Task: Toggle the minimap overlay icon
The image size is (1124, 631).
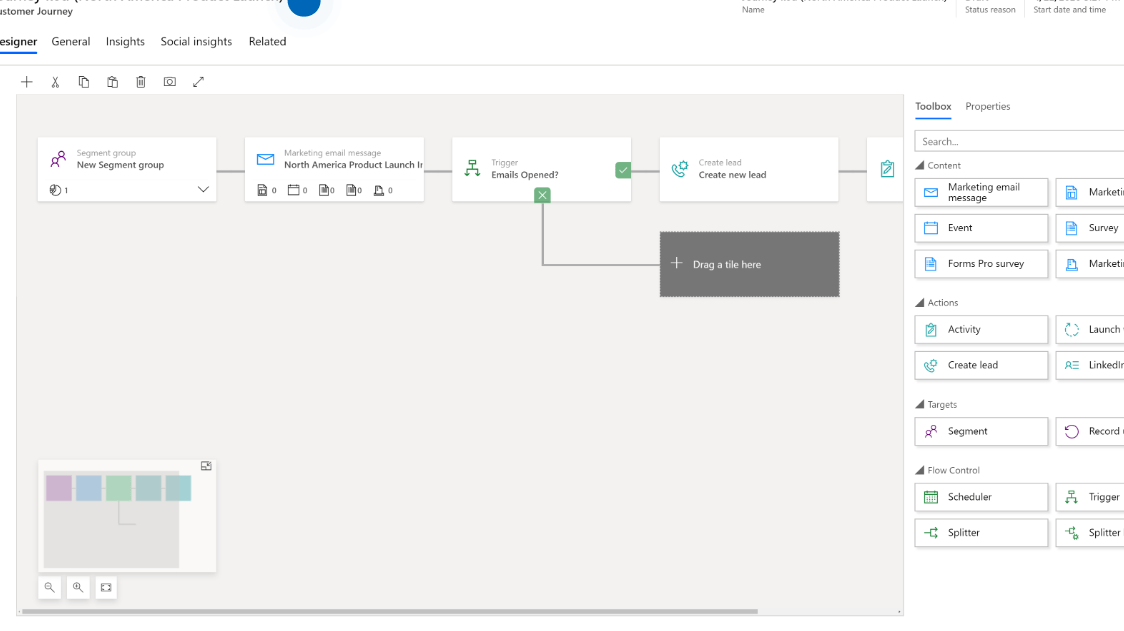Action: coord(206,465)
